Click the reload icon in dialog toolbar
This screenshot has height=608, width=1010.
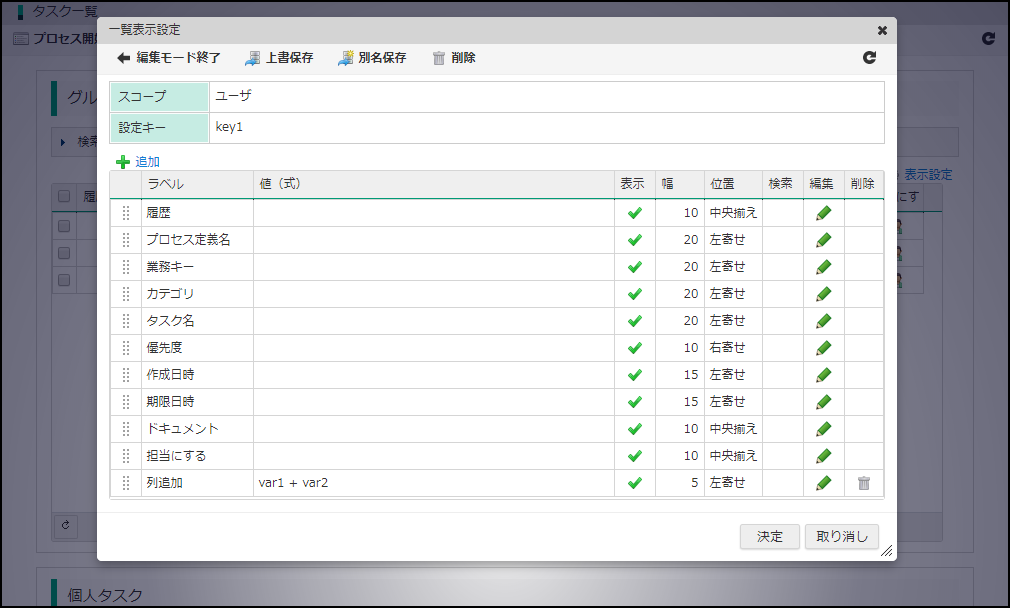pyautogui.click(x=869, y=58)
